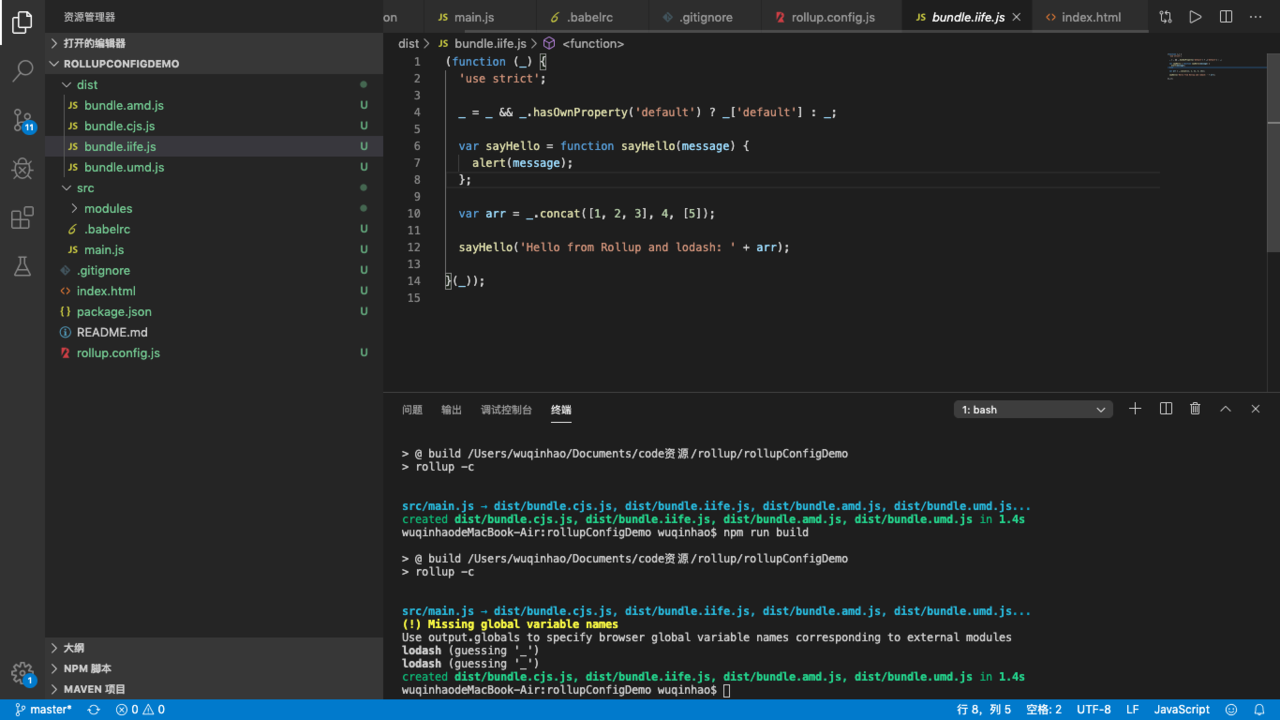Open README.md in the file tree
Screen dimensions: 1280x720
pyautogui.click(x=214, y=332)
